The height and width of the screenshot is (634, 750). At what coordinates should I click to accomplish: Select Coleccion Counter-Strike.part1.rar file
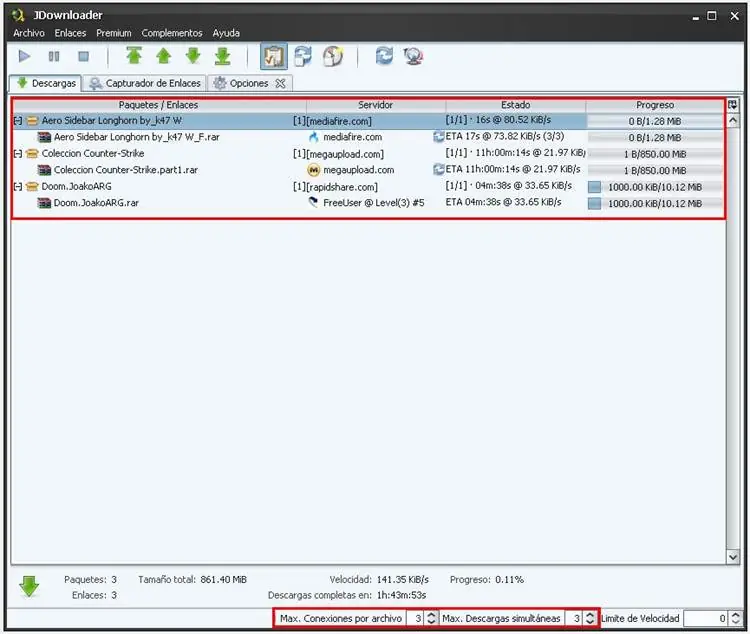click(x=125, y=170)
